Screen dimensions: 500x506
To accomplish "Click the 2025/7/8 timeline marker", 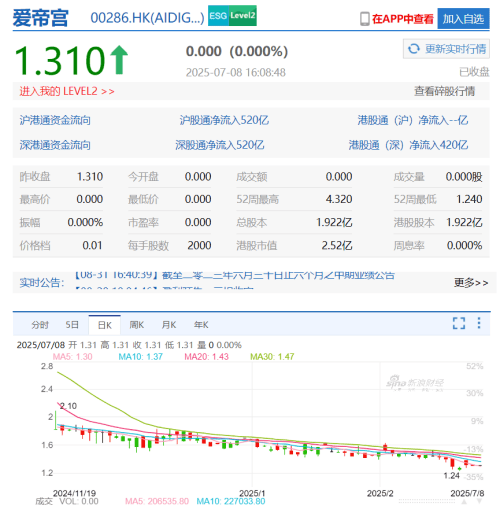I will (x=467, y=493).
